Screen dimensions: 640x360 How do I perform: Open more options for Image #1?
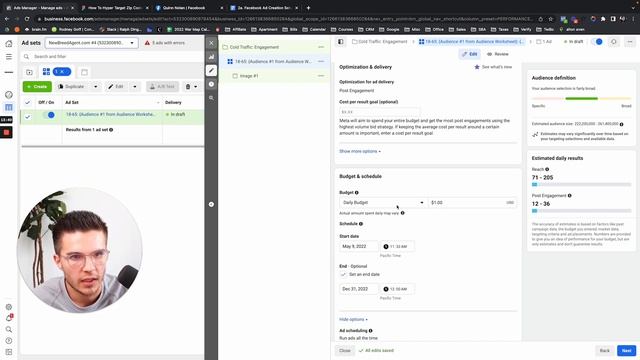tap(321, 76)
